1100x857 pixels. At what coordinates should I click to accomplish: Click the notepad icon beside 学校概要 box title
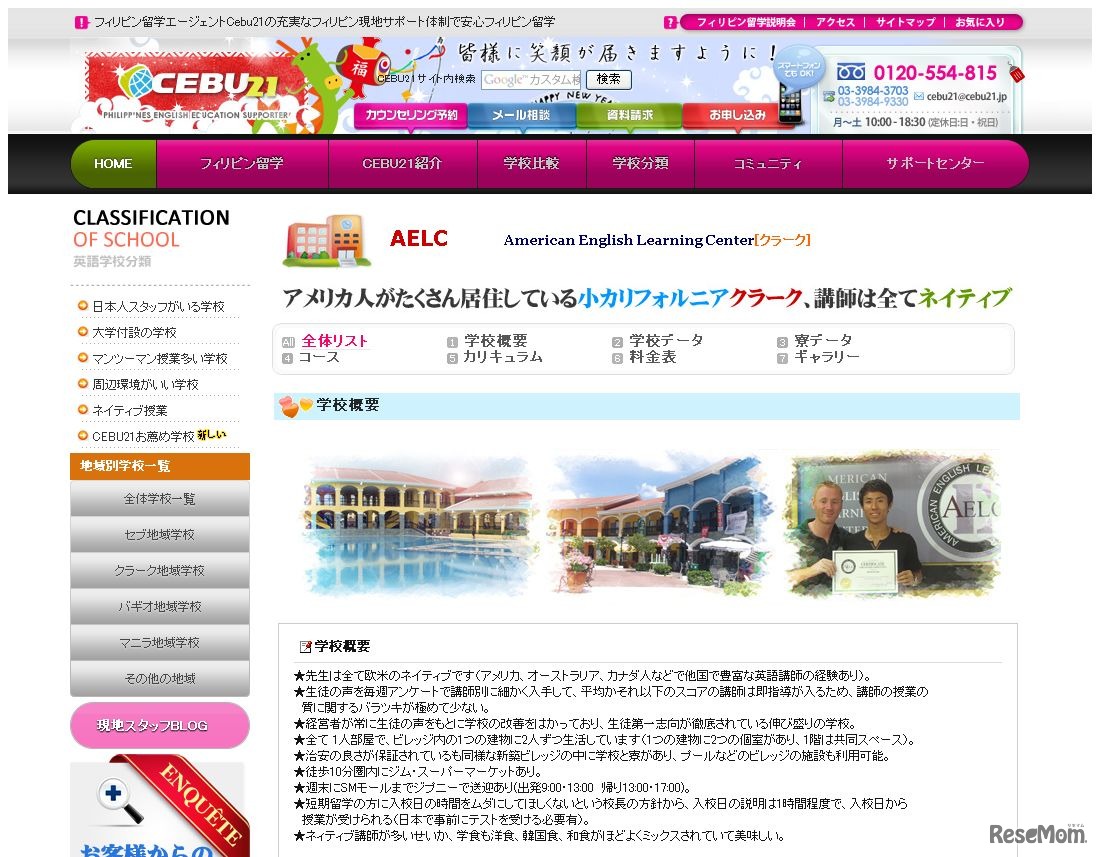click(305, 647)
